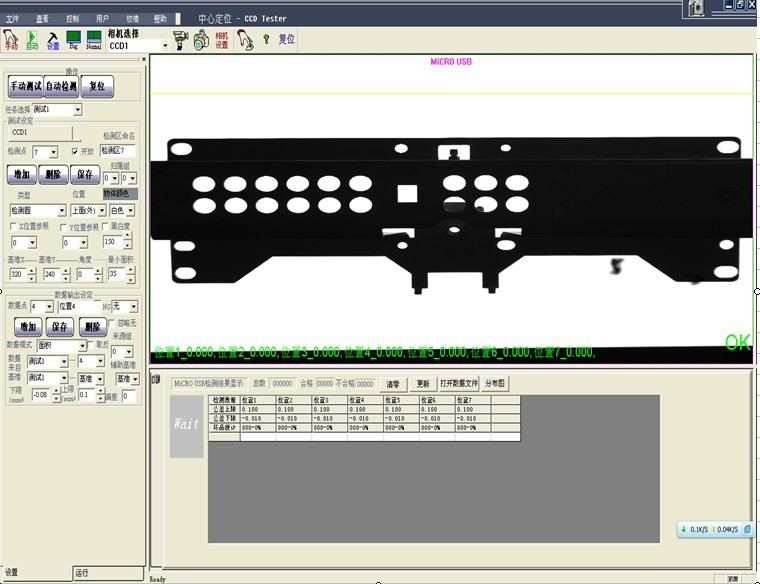The width and height of the screenshot is (760, 584).
Task: Open the 帮助 menu
Action: (x=160, y=18)
